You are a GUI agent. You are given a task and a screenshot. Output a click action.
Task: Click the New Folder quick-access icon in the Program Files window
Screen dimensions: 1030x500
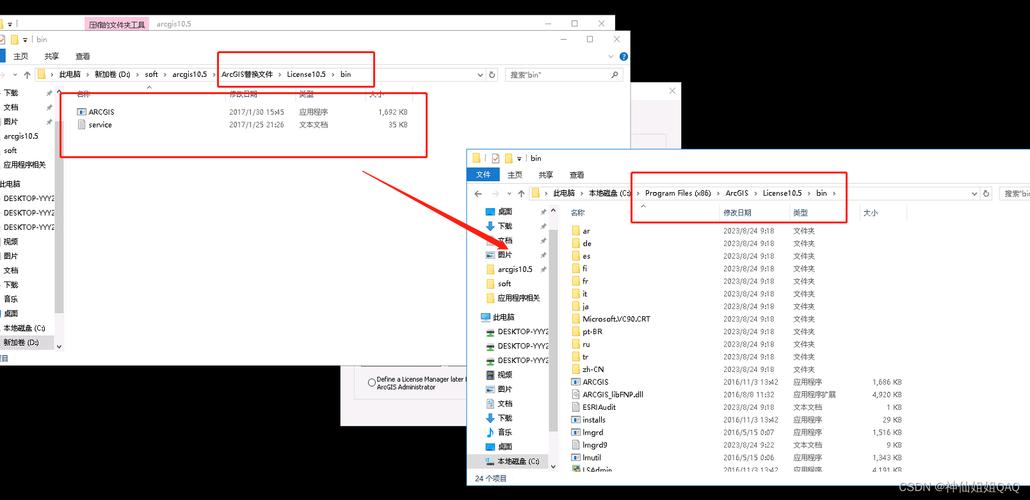pos(508,158)
